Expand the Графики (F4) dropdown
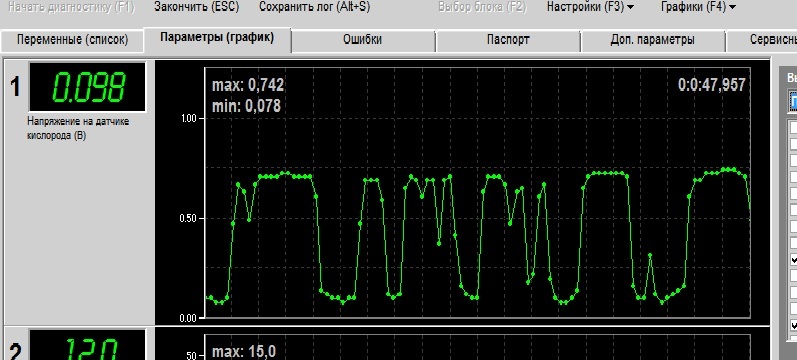Viewport: 797px width, 360px height. click(698, 7)
